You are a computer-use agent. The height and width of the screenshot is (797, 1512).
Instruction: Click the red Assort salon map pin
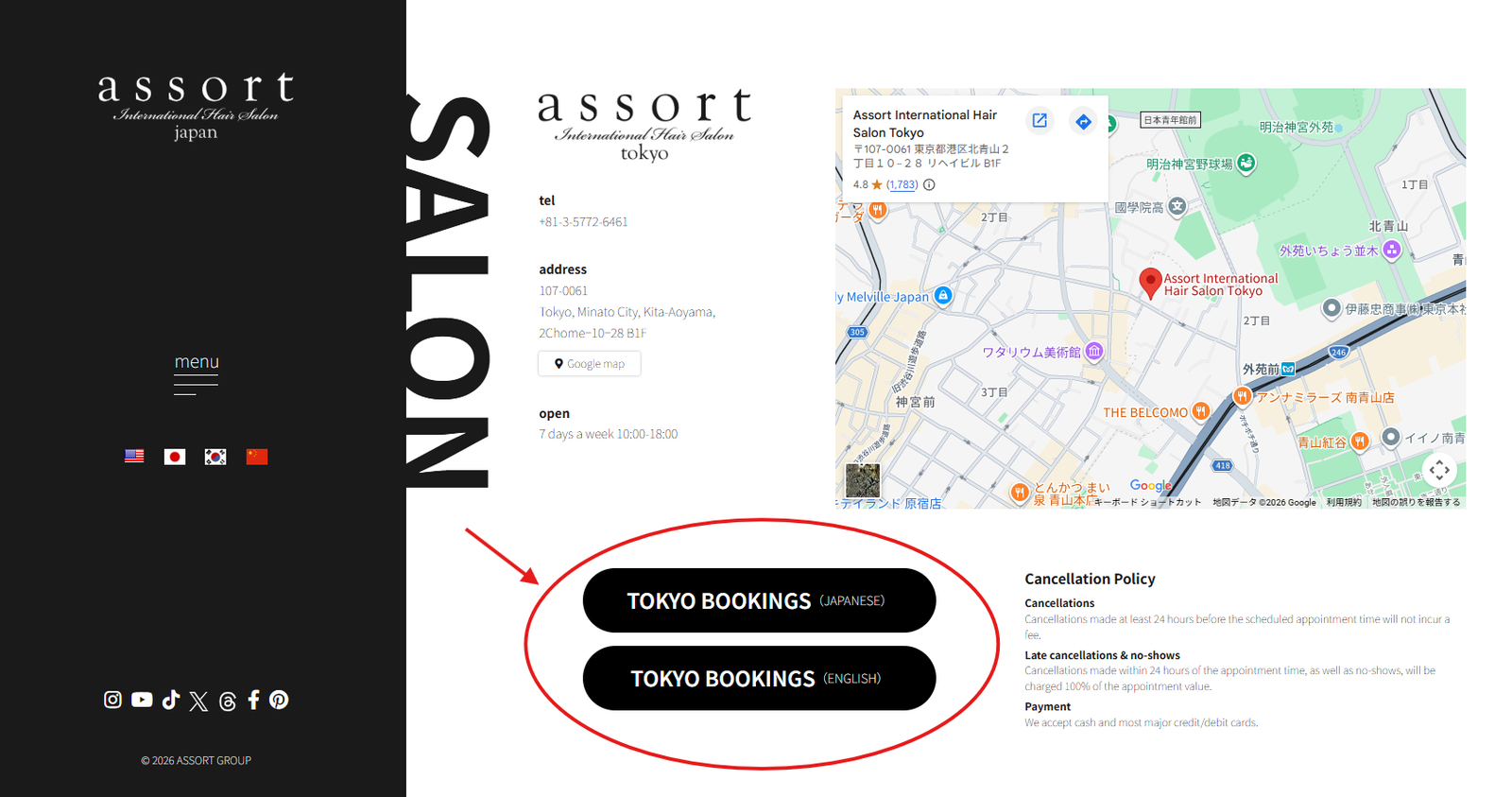point(1150,284)
